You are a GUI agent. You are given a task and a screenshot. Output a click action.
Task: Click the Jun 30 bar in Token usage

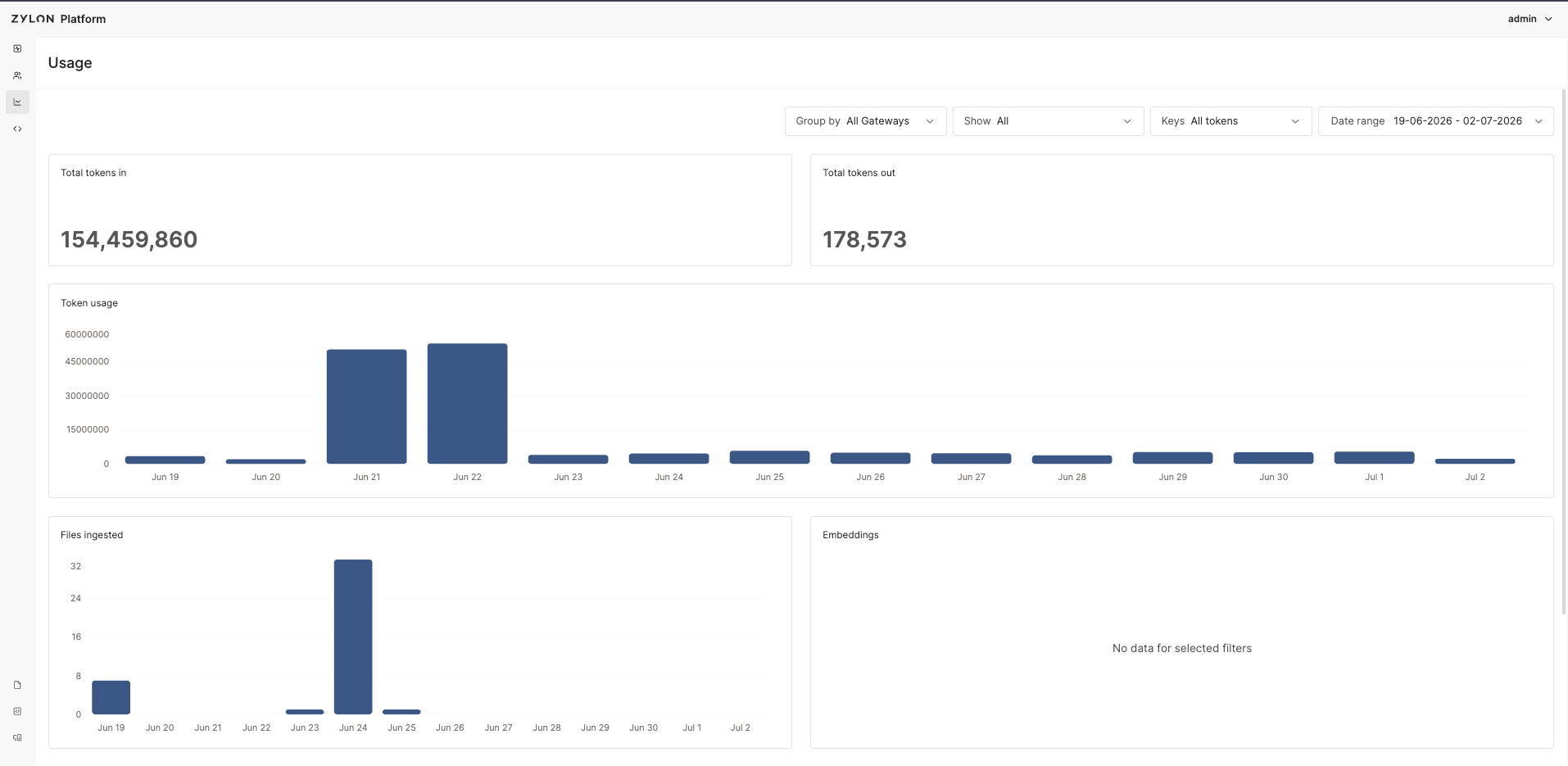[x=1273, y=458]
